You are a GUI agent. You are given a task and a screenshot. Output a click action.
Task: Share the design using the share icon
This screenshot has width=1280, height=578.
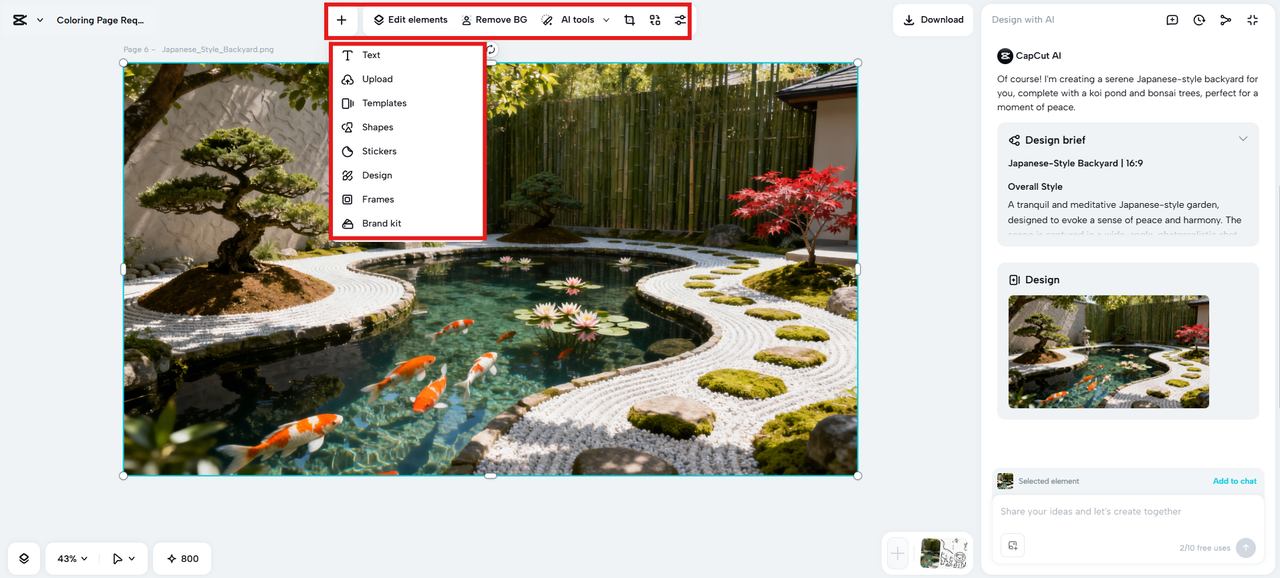[x=1225, y=19]
